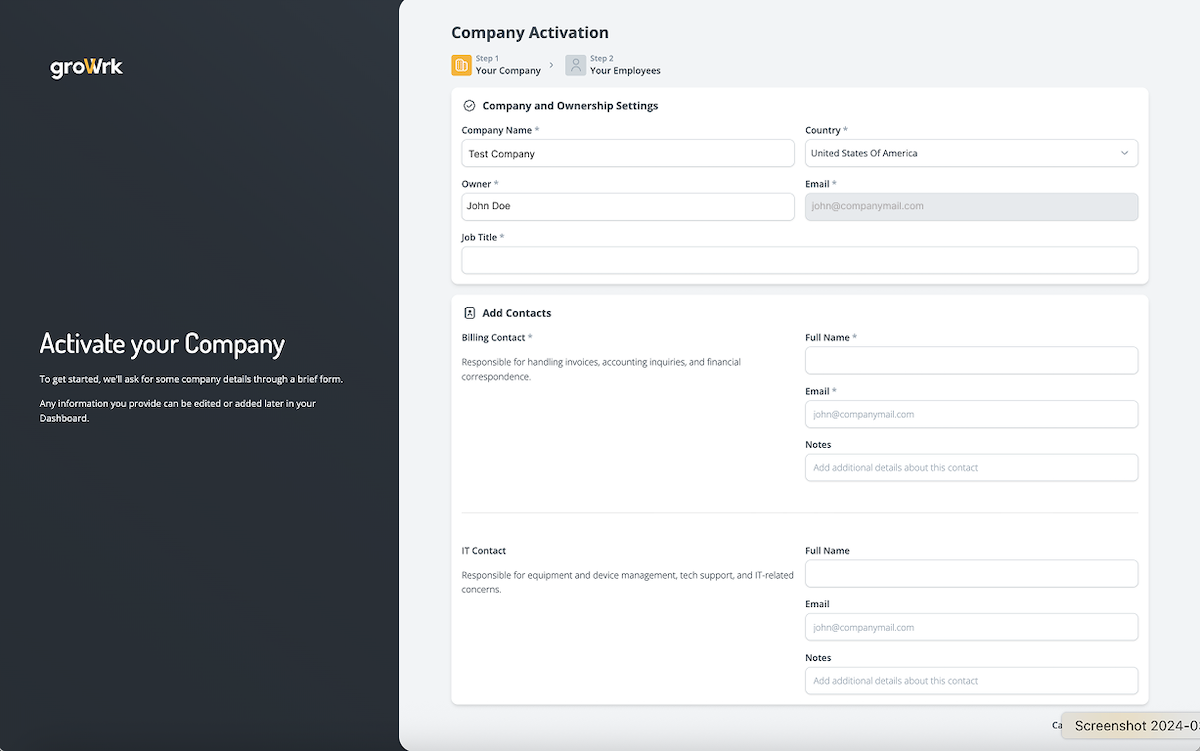This screenshot has height=751, width=1200.
Task: Click the groWrk logo
Action: [x=86, y=67]
